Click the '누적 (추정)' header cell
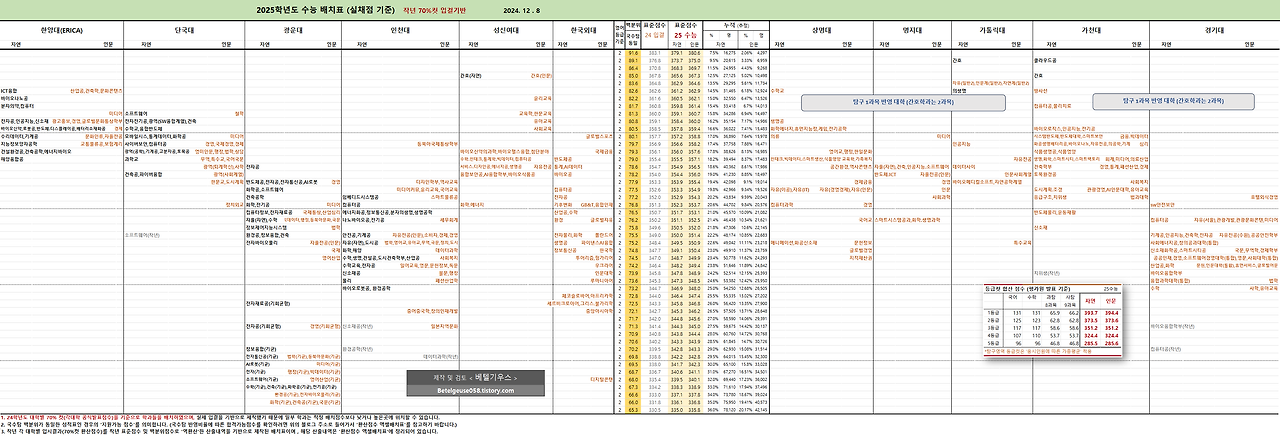Screen dimensions: 1280x436 pyautogui.click(x=736, y=25)
